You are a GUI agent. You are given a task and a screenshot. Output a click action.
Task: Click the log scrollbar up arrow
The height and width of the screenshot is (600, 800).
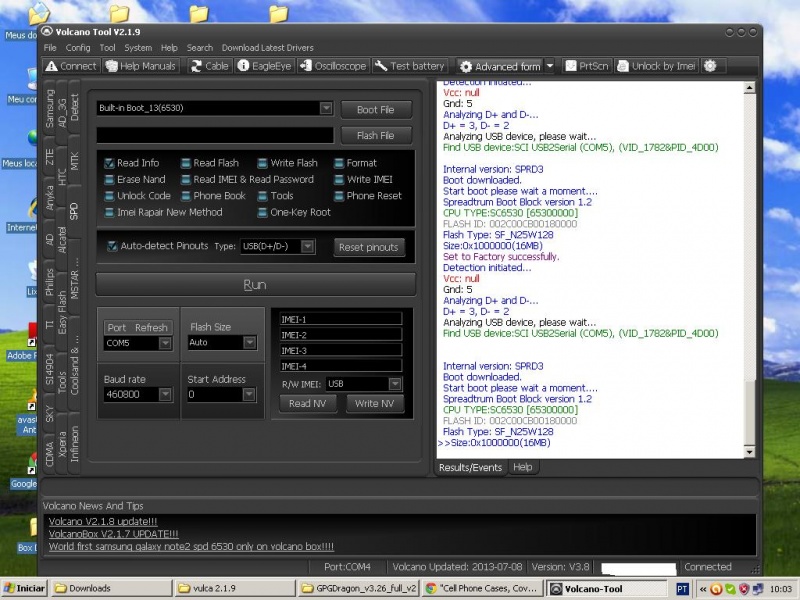pos(749,88)
